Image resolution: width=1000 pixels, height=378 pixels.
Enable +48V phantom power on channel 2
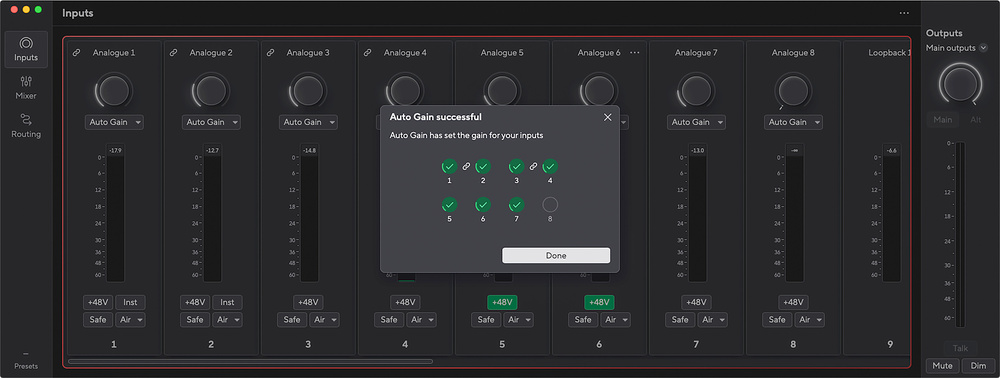(x=195, y=302)
